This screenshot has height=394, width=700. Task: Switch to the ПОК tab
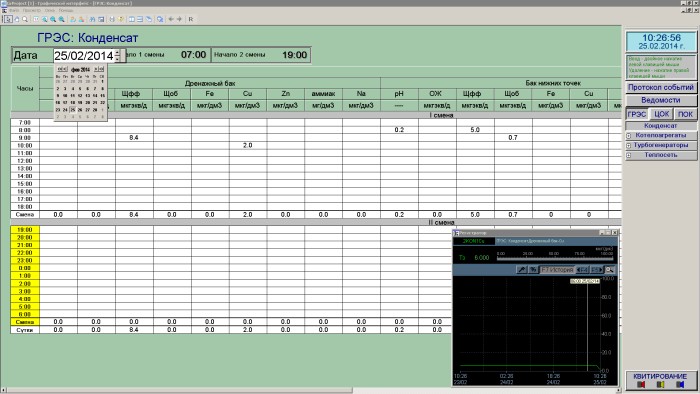click(685, 114)
